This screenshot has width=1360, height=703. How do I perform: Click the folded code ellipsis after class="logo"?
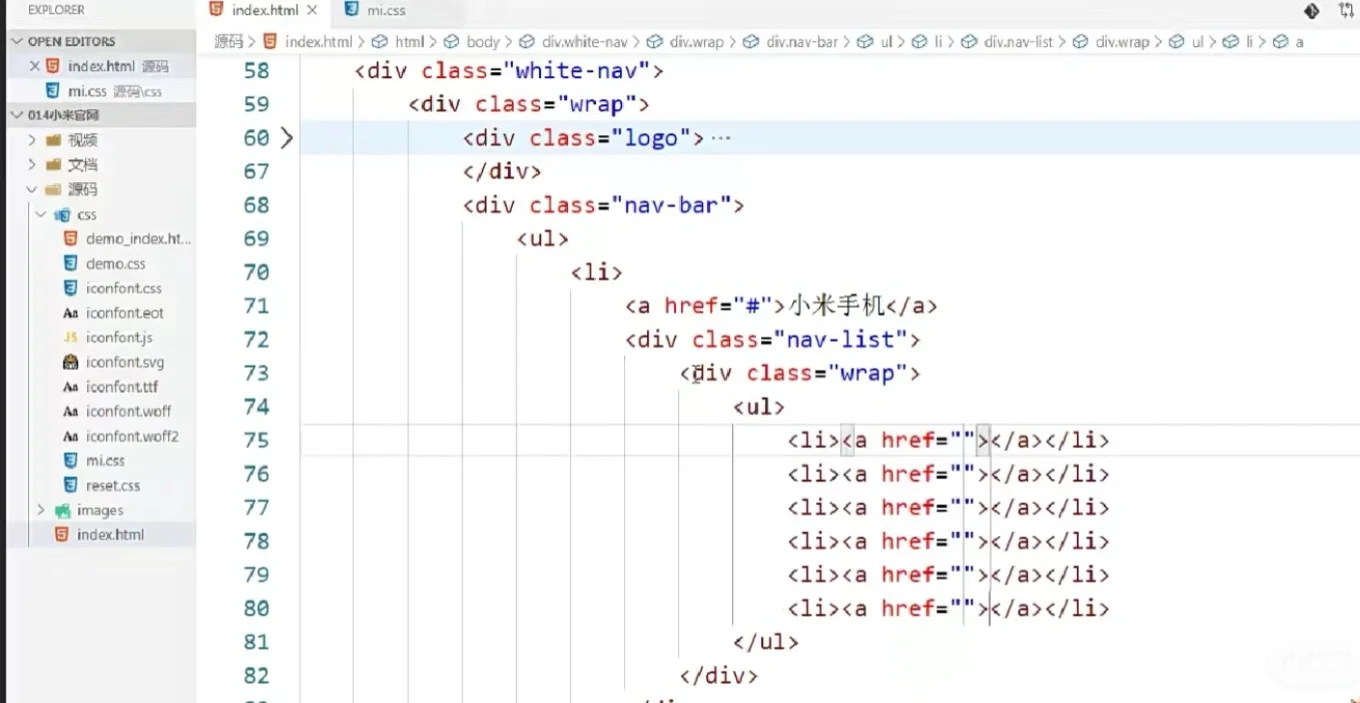721,138
